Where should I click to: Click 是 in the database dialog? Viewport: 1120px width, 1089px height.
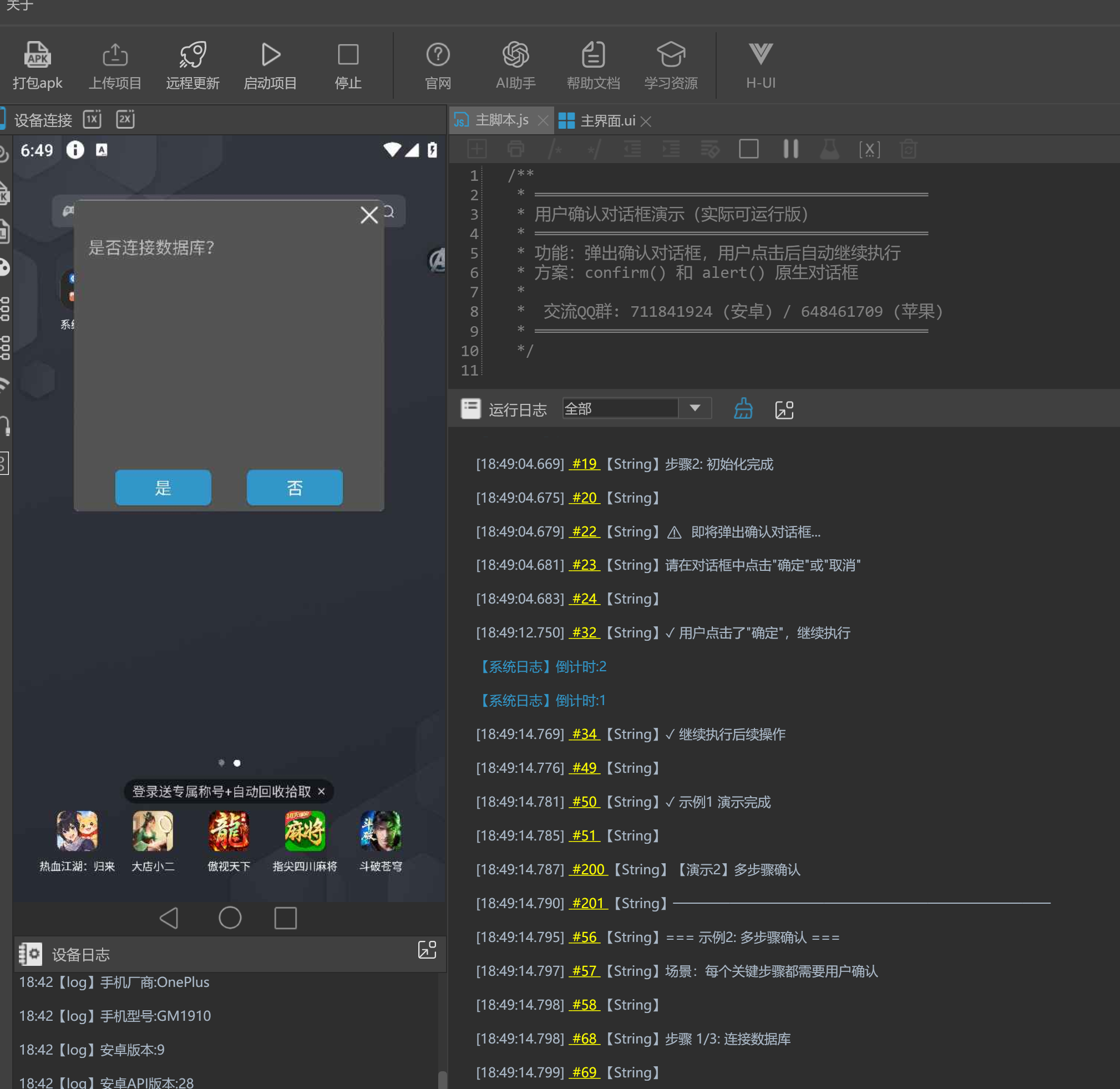click(163, 487)
